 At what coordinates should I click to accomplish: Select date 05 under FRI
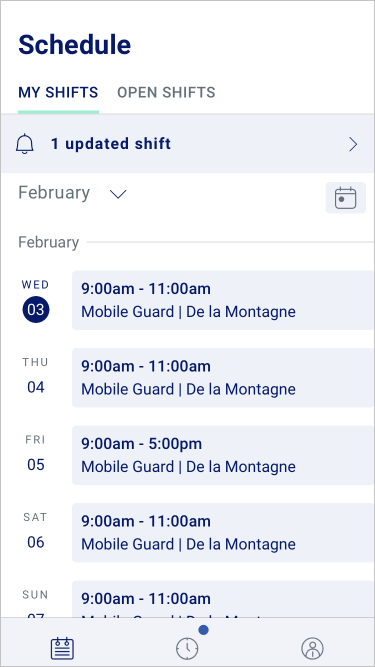(36, 465)
